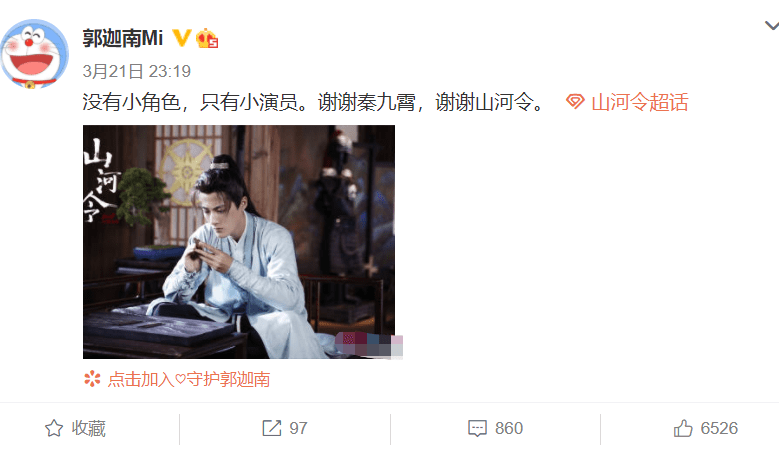Screen dimensions: 779x453
Task: Click the super topic diamond icon
Action: [x=575, y=102]
